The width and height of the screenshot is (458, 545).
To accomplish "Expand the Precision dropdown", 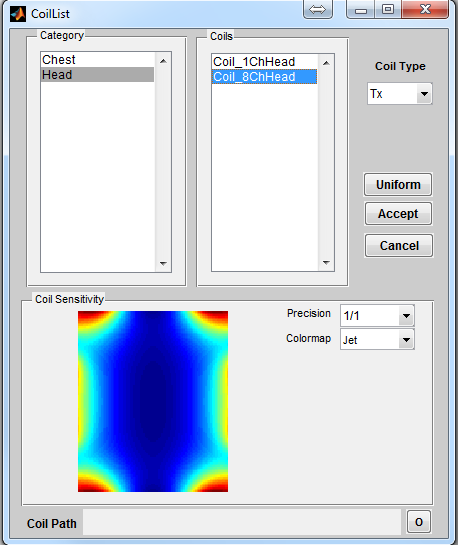I will [x=377, y=316].
